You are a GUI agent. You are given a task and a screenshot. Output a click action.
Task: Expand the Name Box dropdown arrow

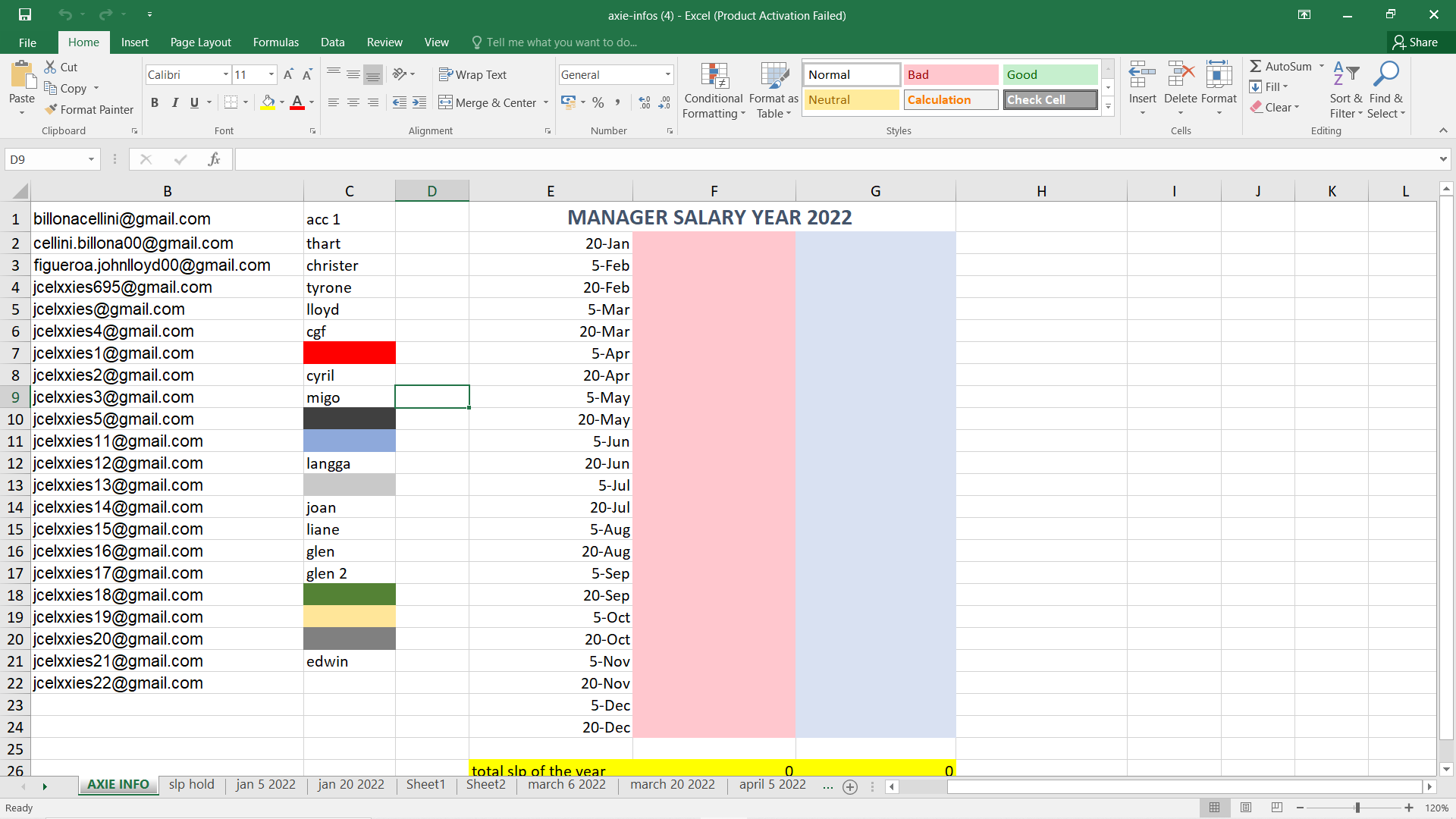click(x=91, y=159)
